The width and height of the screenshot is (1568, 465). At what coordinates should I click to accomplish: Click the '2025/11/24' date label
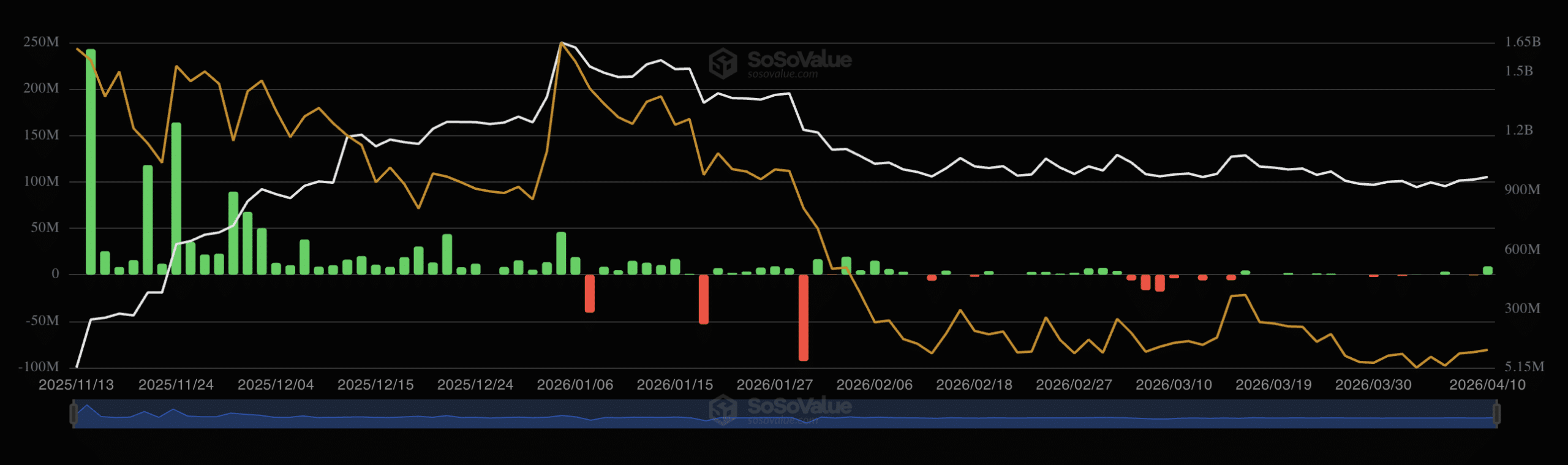(x=176, y=385)
